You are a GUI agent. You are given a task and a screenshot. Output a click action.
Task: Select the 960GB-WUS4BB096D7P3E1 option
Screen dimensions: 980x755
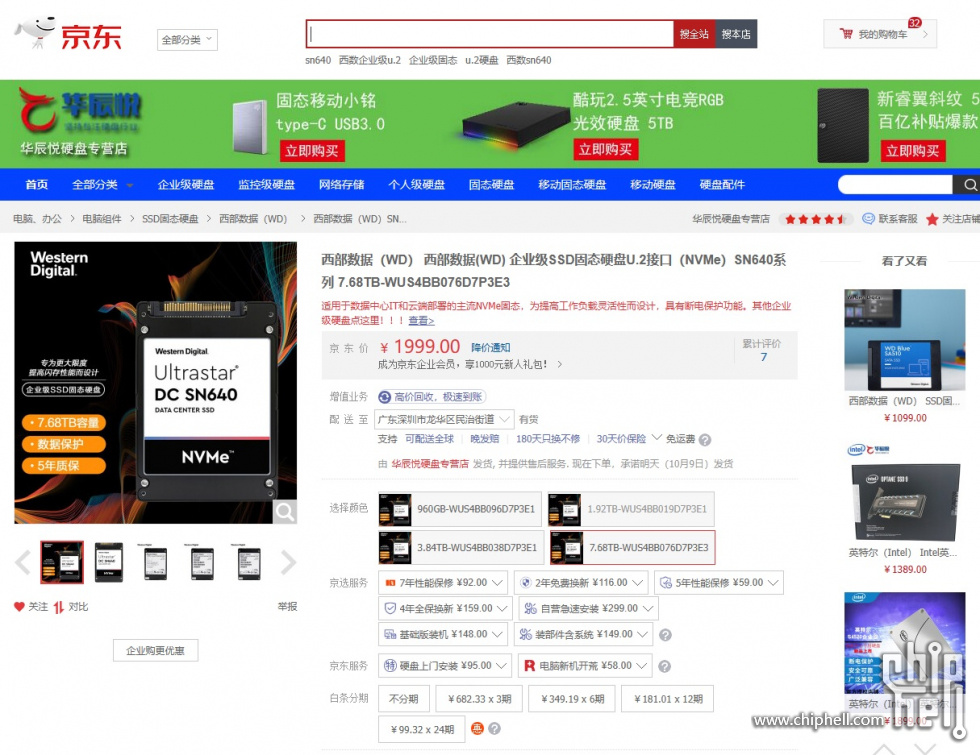click(x=459, y=509)
